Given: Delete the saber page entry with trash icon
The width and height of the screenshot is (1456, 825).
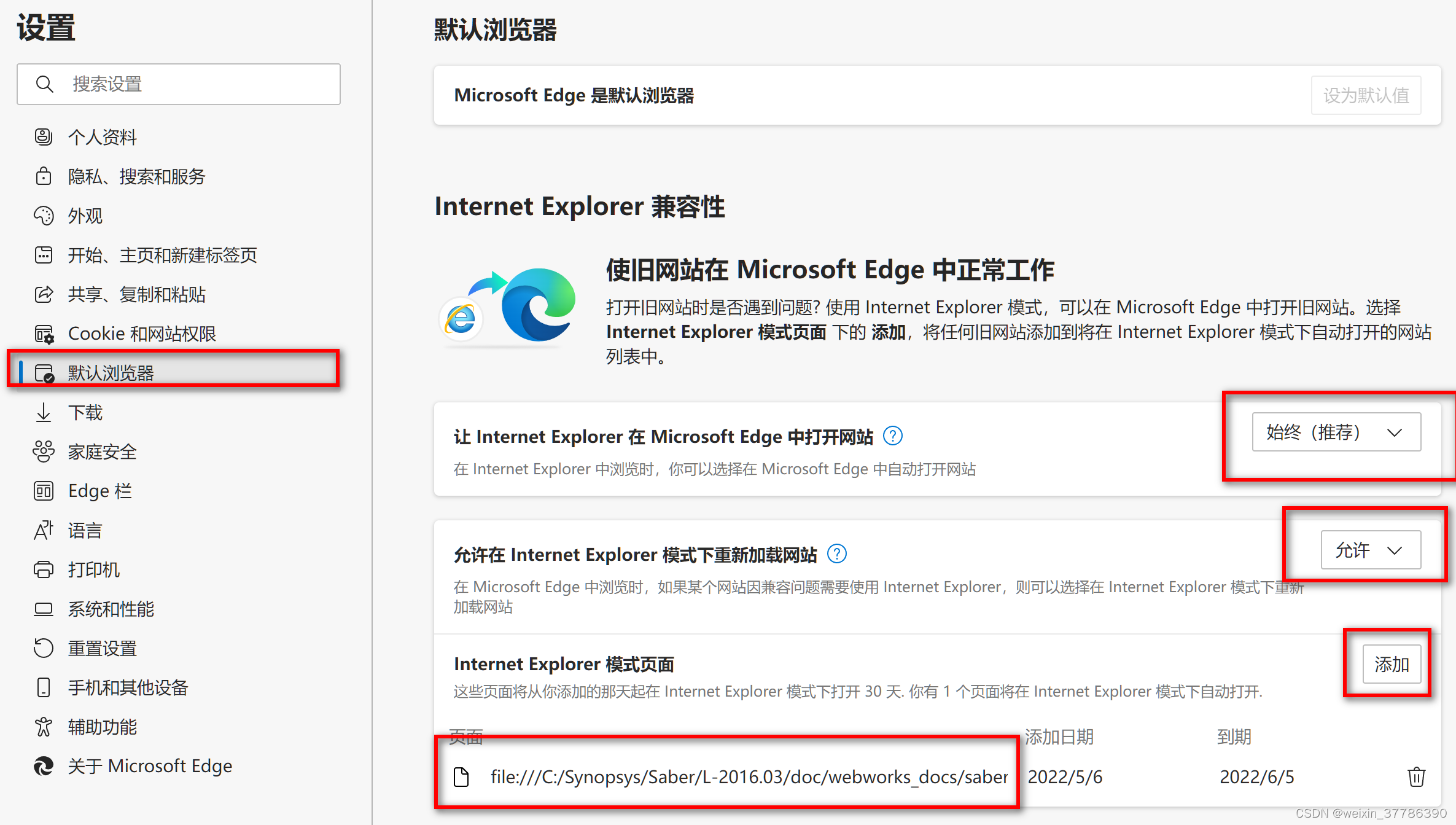Looking at the screenshot, I should coord(1416,776).
